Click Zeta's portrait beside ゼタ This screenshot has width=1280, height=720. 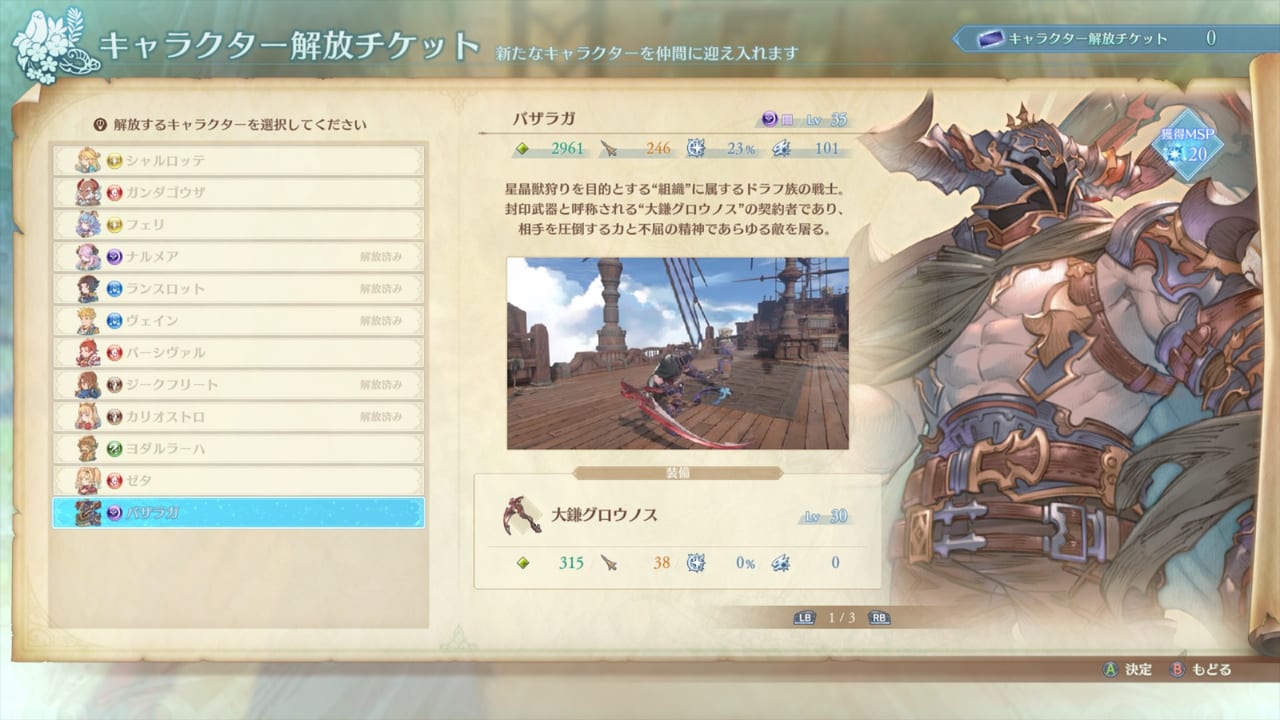(88, 481)
